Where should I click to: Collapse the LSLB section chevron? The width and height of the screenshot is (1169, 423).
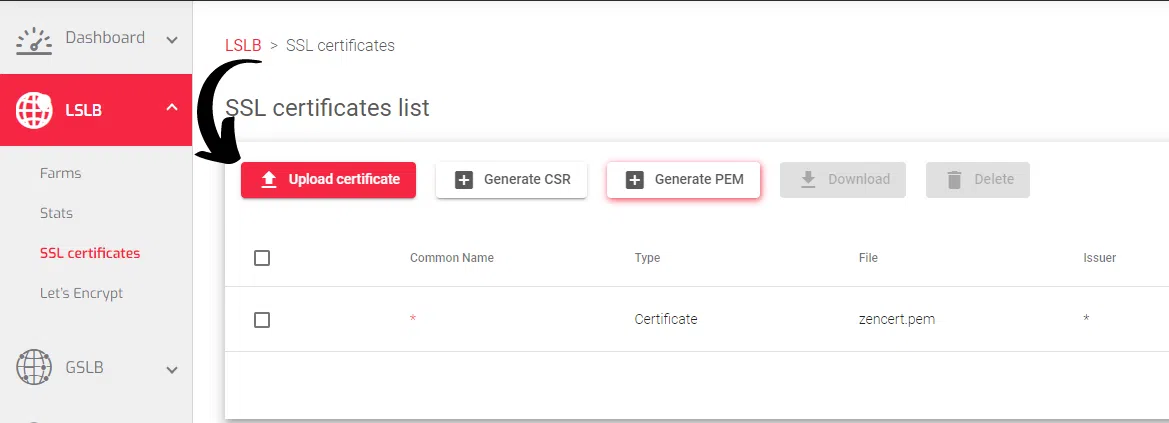[172, 107]
